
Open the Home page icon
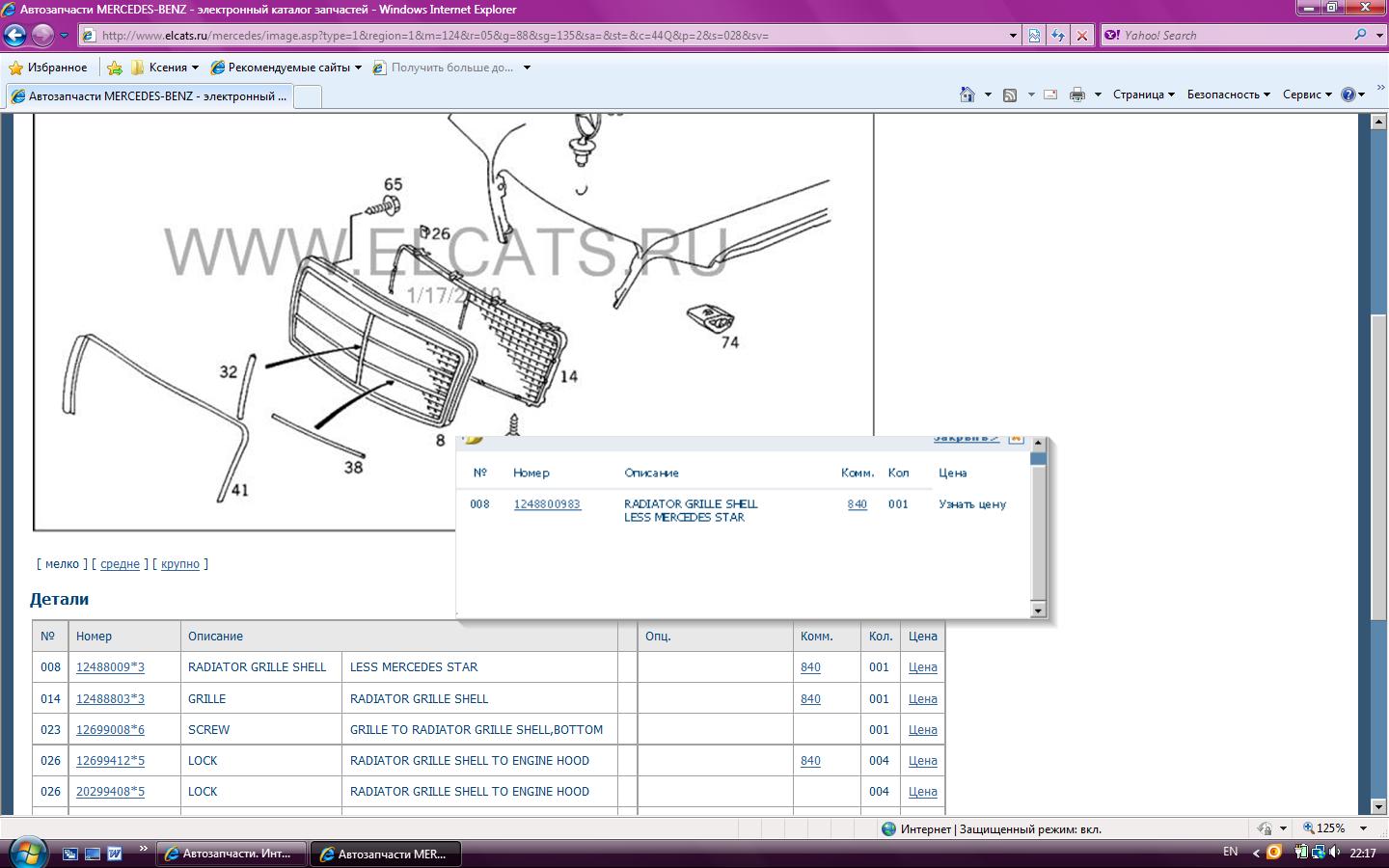pos(967,95)
